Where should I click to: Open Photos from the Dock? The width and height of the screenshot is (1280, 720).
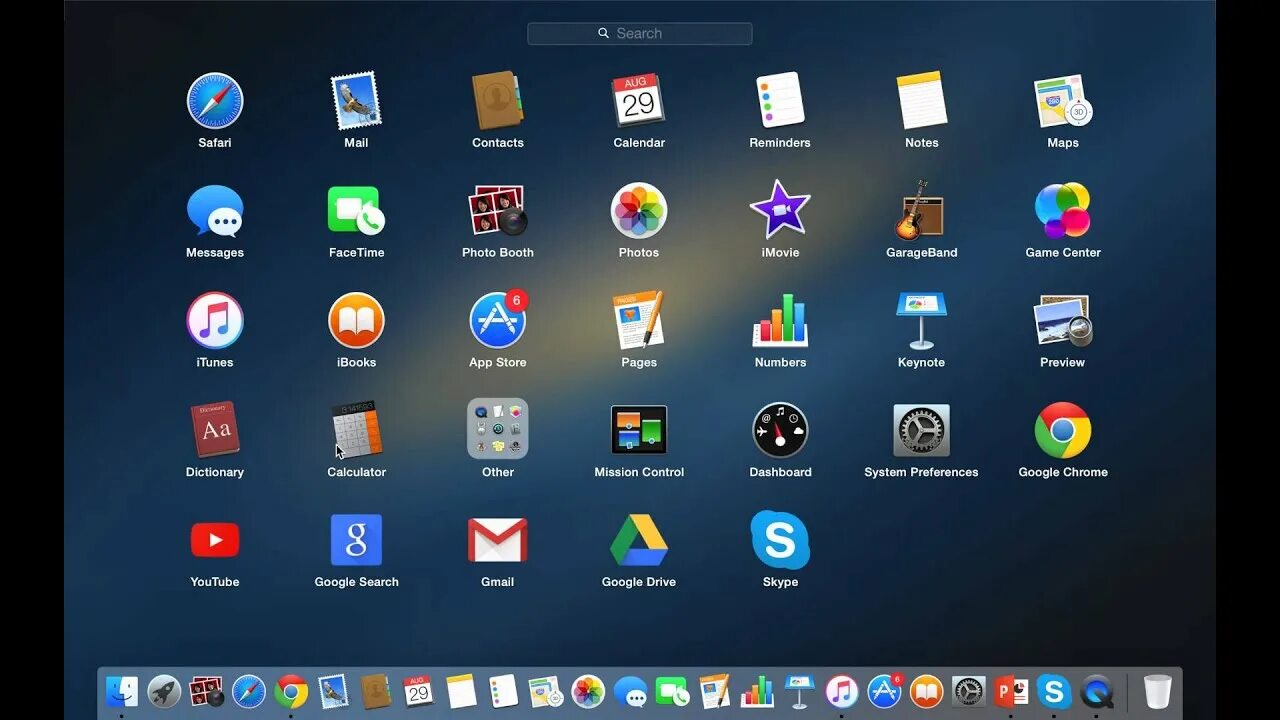588,691
